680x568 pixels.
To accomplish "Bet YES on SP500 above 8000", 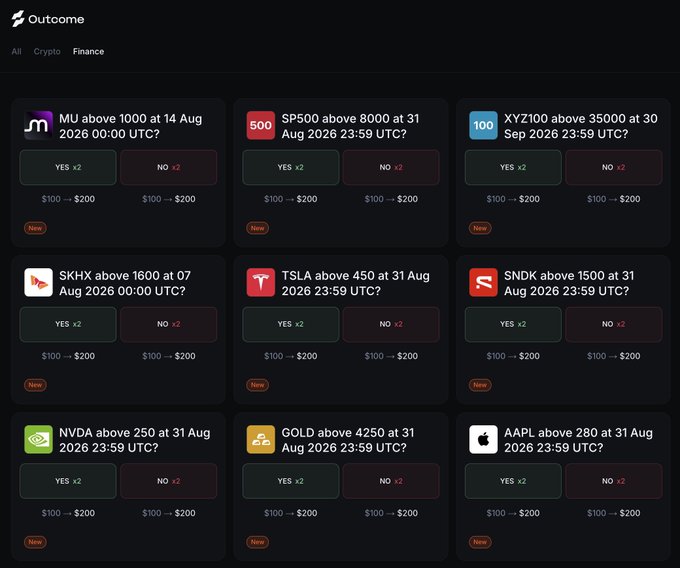I will coord(291,167).
